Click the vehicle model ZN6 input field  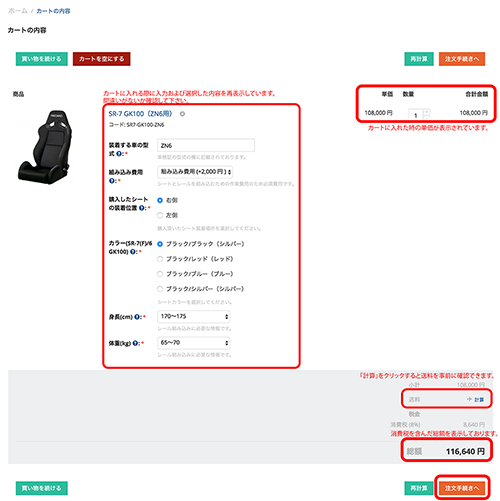pos(206,146)
